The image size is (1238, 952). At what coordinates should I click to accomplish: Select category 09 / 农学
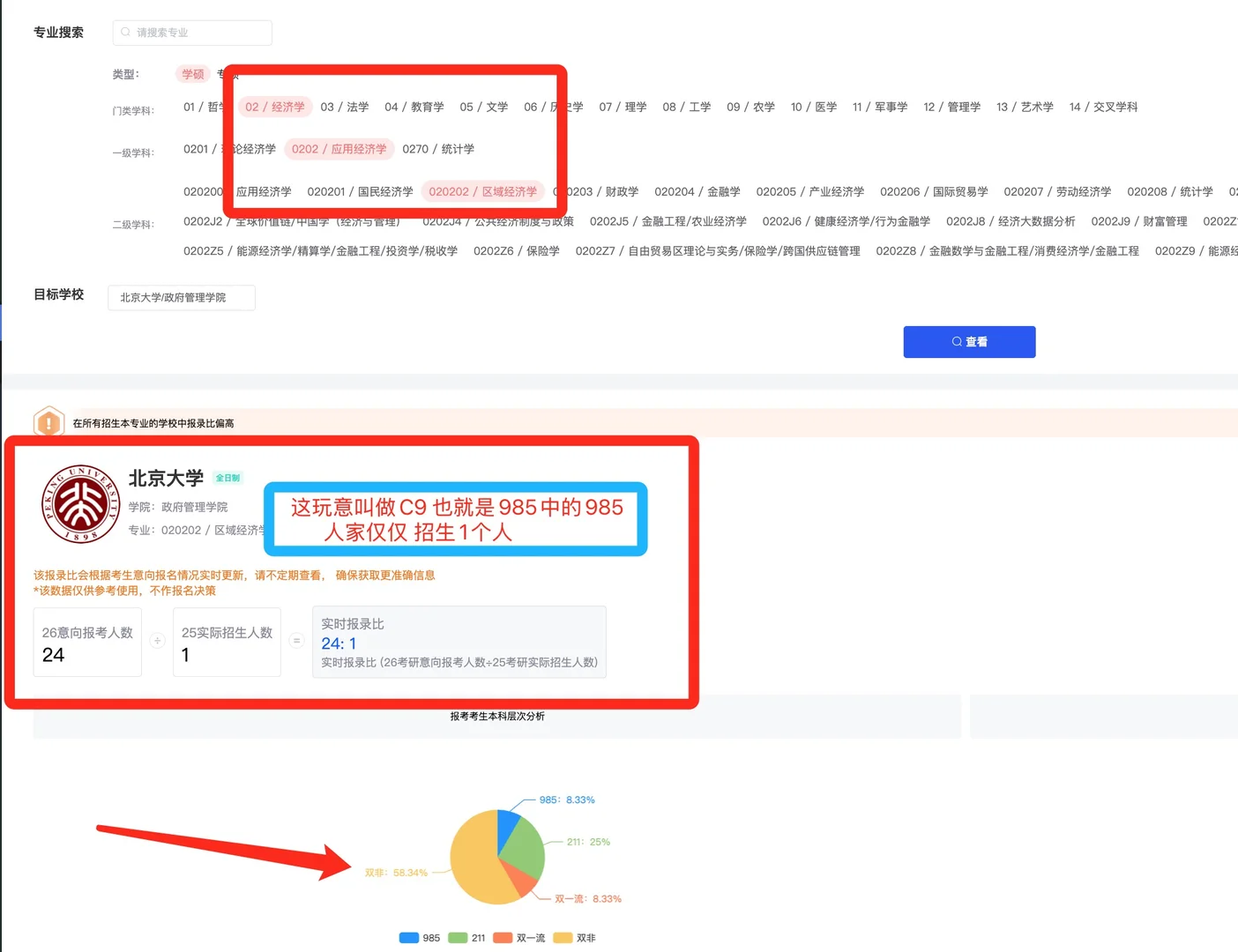point(751,107)
